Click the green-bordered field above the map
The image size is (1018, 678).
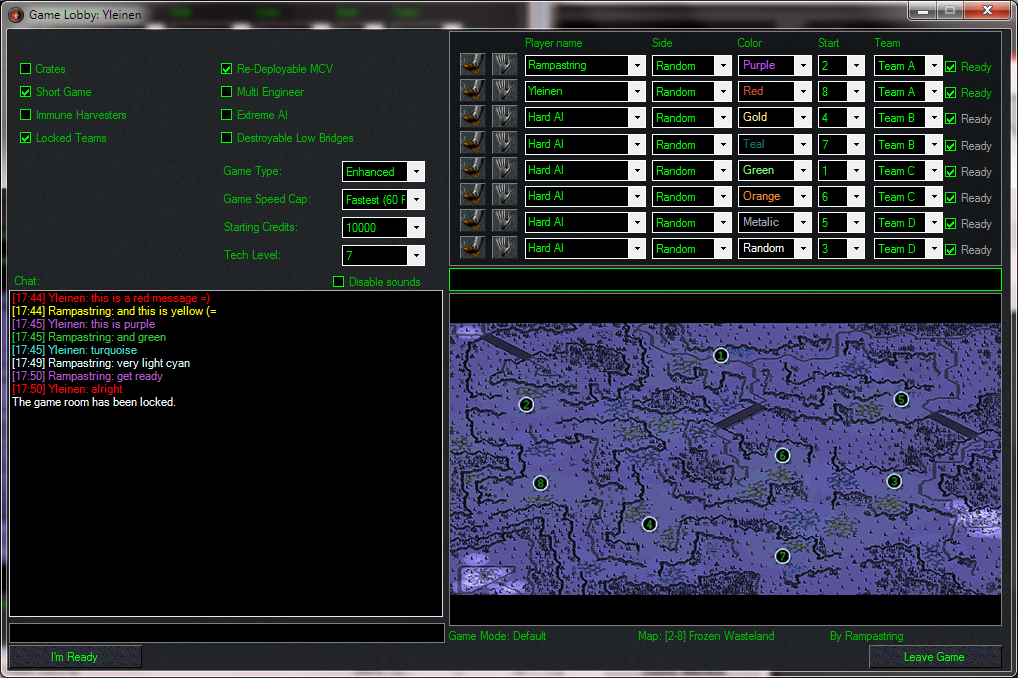725,280
